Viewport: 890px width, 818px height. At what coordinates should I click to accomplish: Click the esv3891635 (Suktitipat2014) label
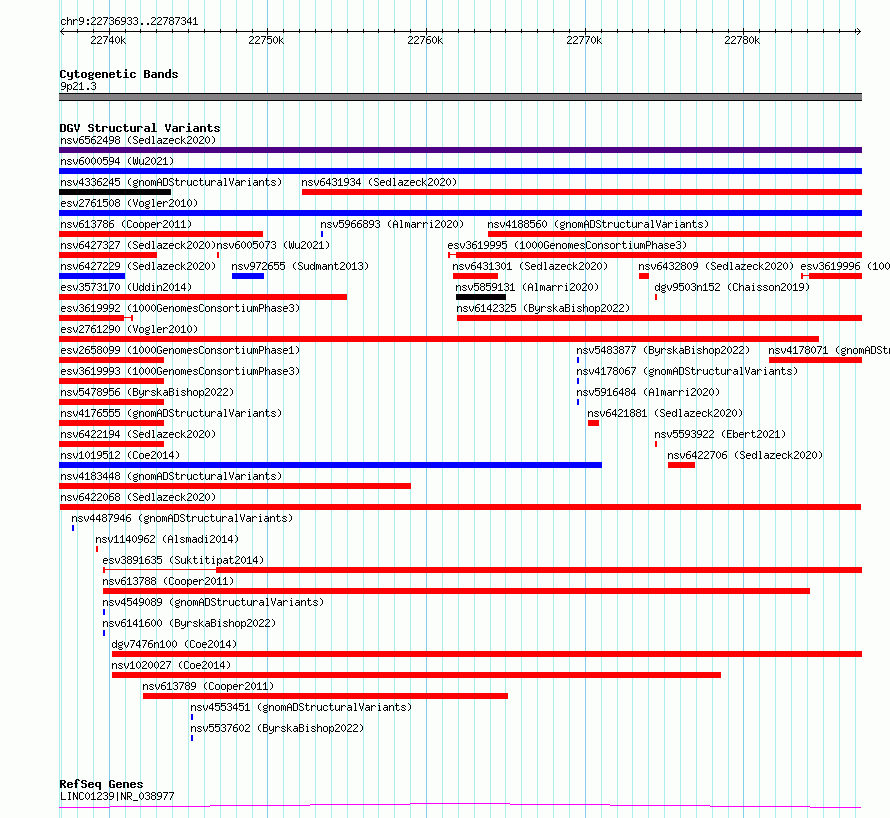pos(183,560)
